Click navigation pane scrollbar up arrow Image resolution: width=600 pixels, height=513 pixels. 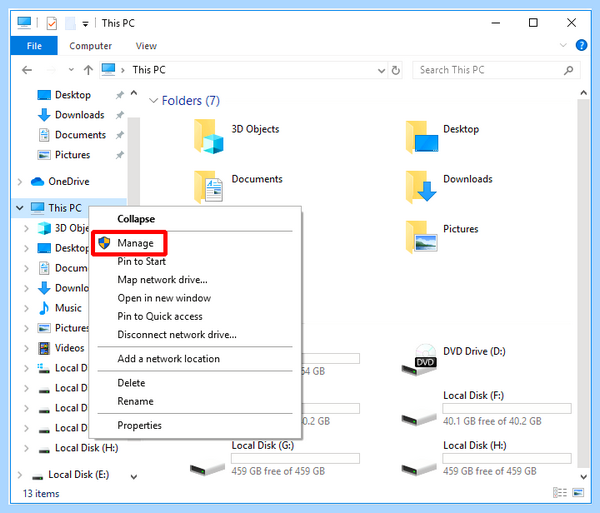[134, 93]
